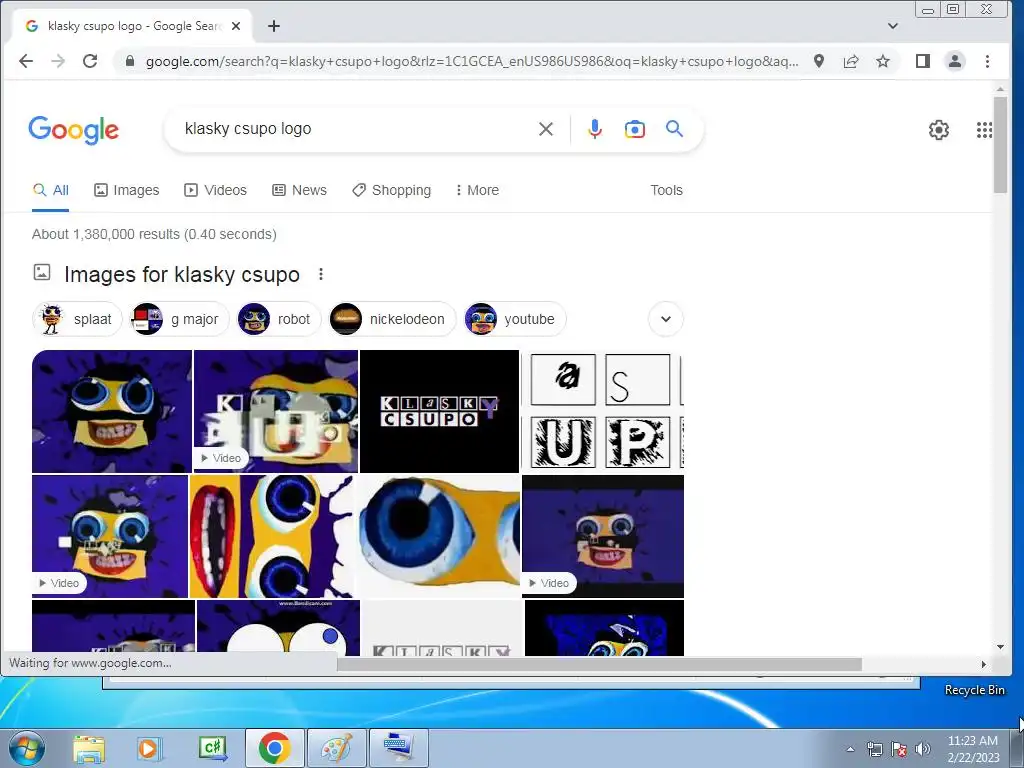Screen dimensions: 1024x768
Task: Open the search Tools options
Action: click(666, 190)
